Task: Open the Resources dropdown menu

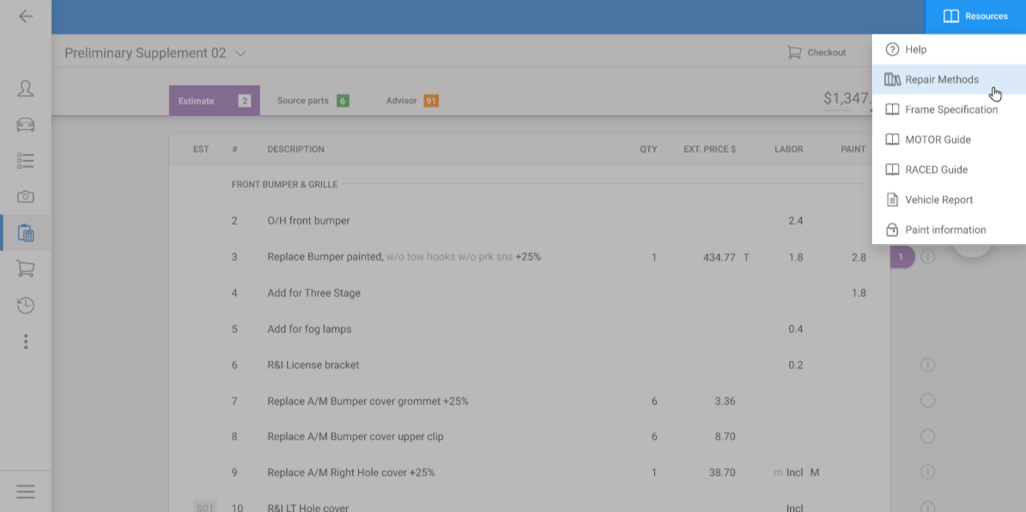Action: point(975,17)
